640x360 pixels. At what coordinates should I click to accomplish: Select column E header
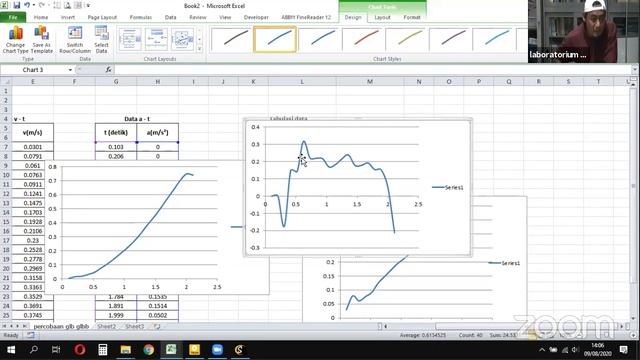[33, 82]
